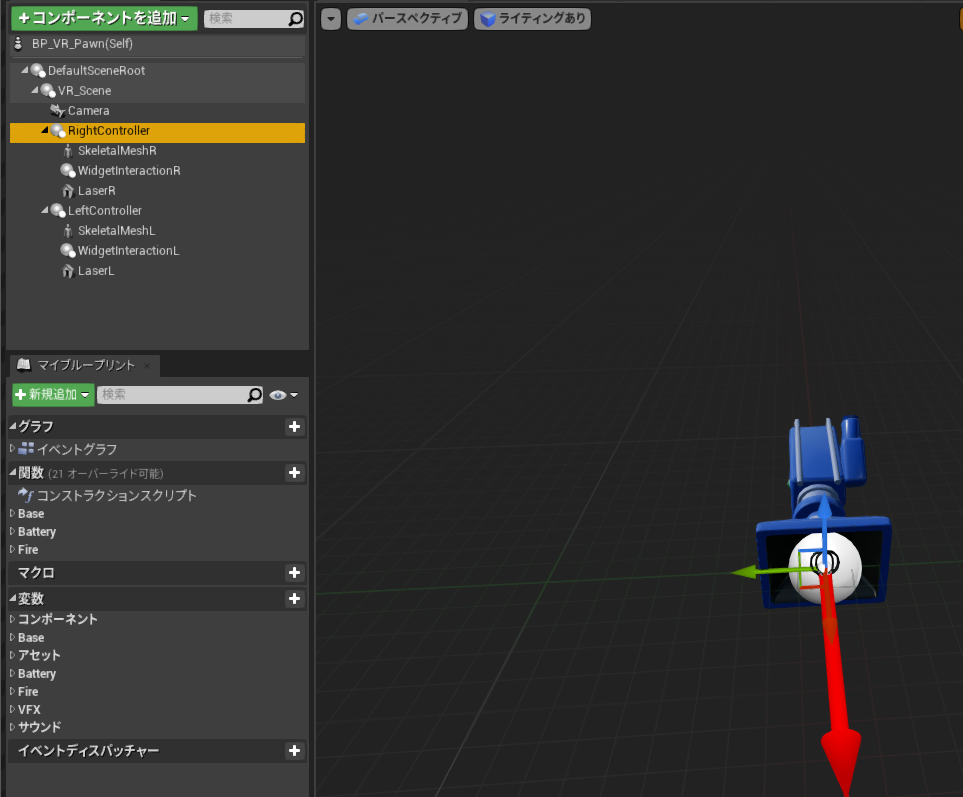
Task: Select WidgetInteractionL component
Action: [128, 251]
